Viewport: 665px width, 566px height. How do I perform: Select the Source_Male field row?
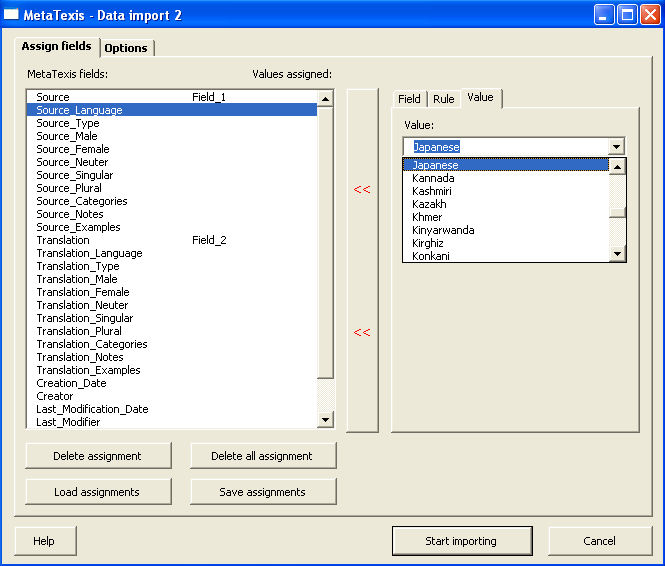point(172,136)
